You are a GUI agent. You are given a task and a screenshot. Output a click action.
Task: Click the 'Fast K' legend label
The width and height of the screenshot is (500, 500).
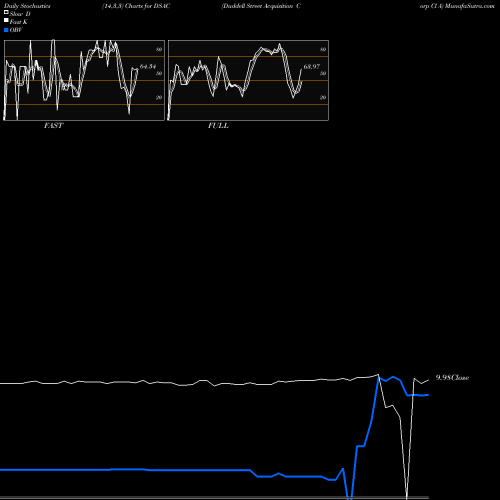tap(19, 22)
